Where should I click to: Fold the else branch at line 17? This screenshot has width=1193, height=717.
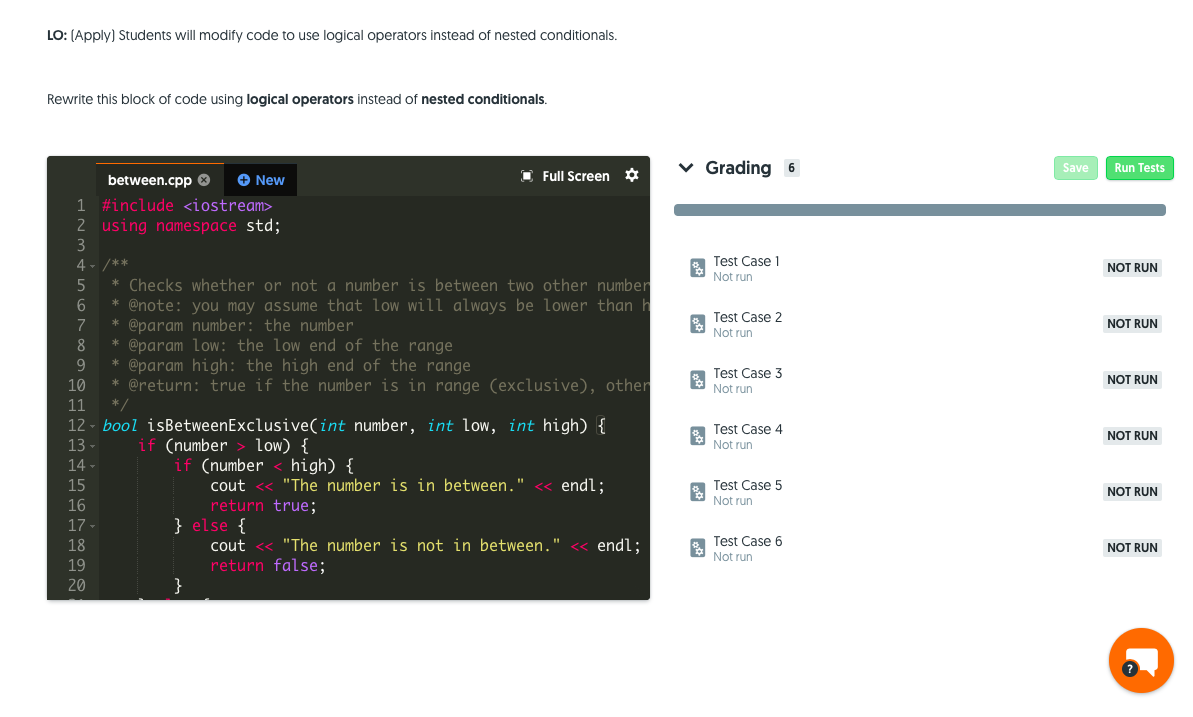[x=90, y=525]
